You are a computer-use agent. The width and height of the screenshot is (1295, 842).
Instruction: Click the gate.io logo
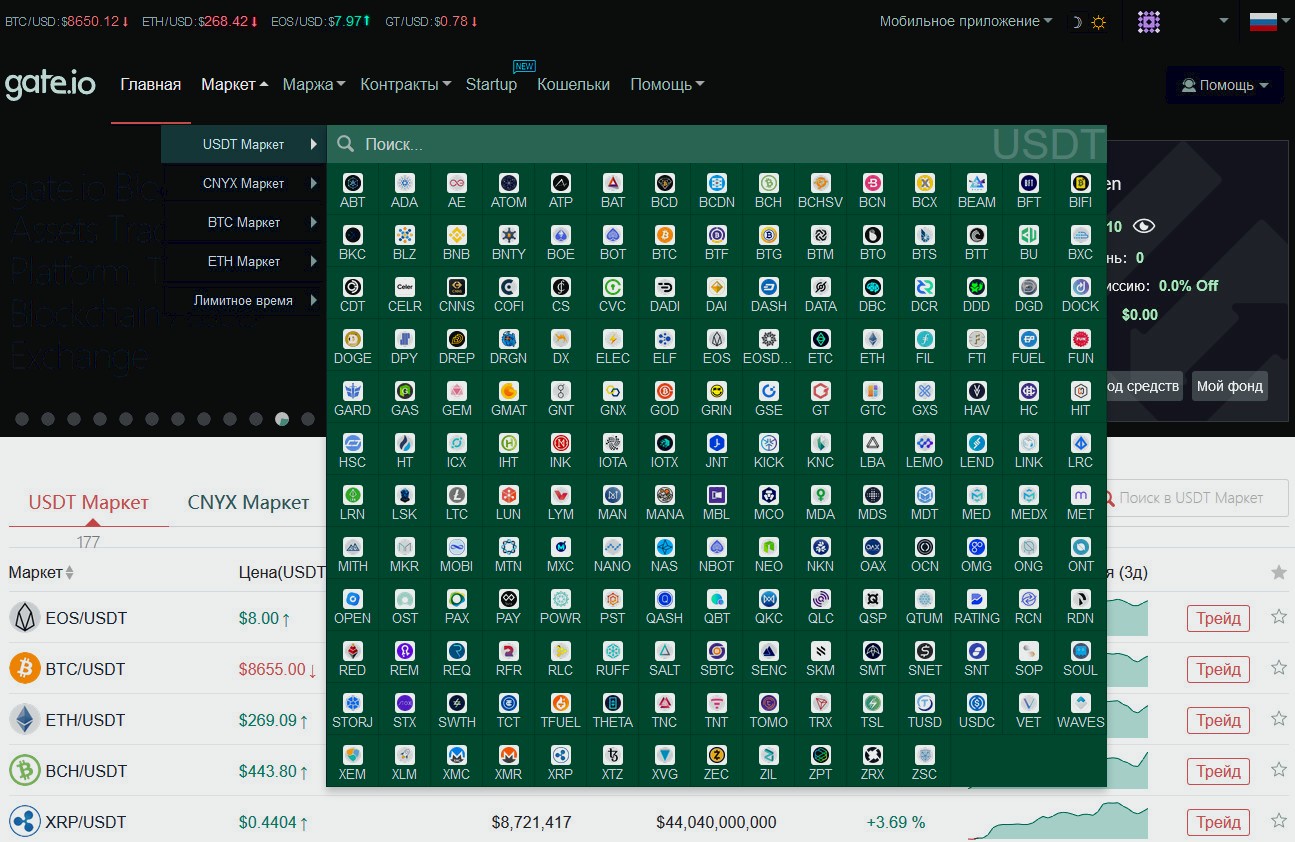50,84
